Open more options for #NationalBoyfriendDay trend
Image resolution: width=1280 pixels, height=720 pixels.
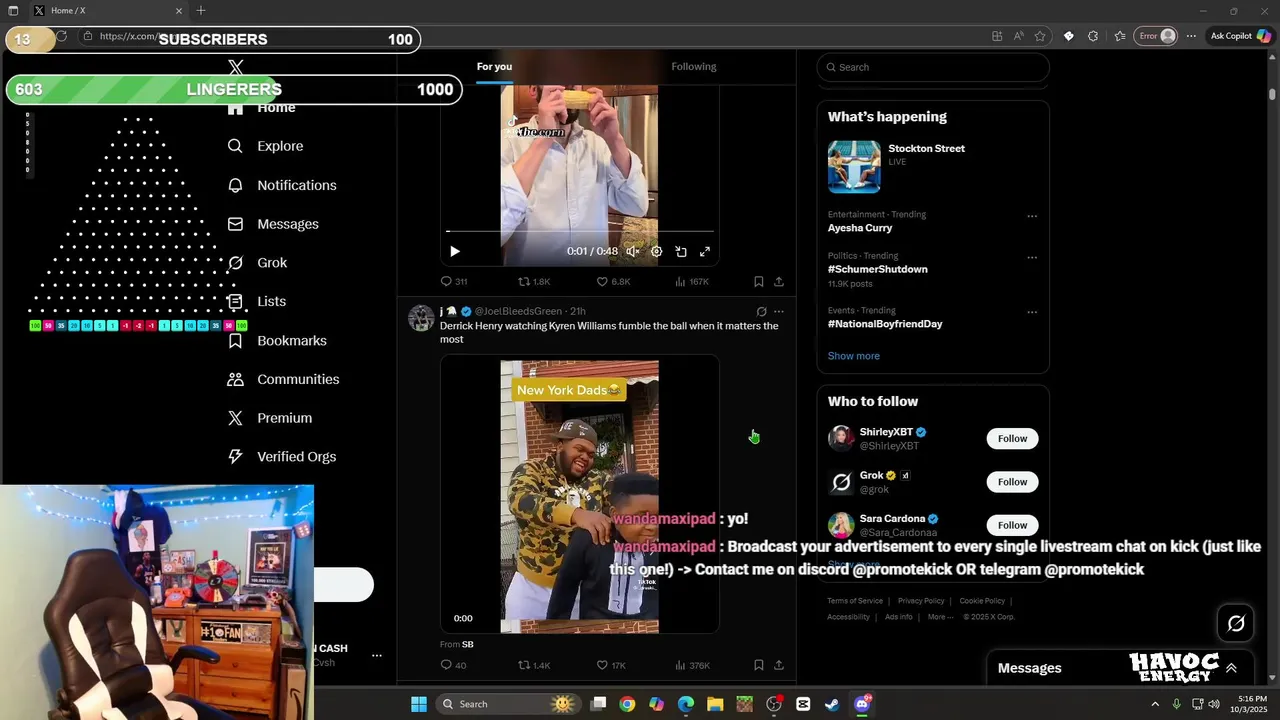tap(1032, 312)
